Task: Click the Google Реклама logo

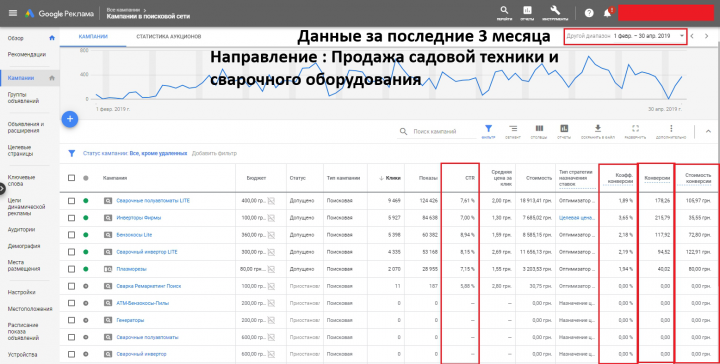Action: [x=59, y=13]
